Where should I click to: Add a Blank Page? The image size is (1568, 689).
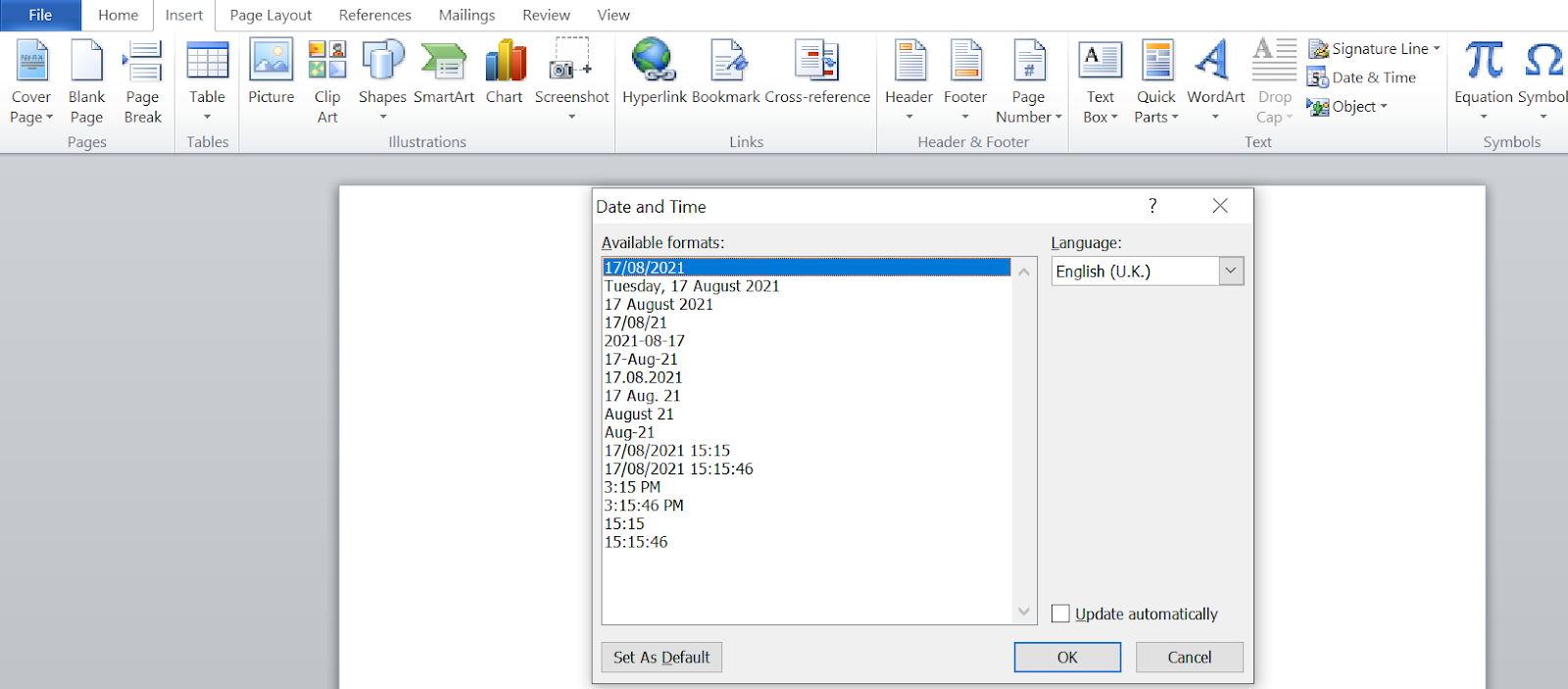(x=86, y=82)
